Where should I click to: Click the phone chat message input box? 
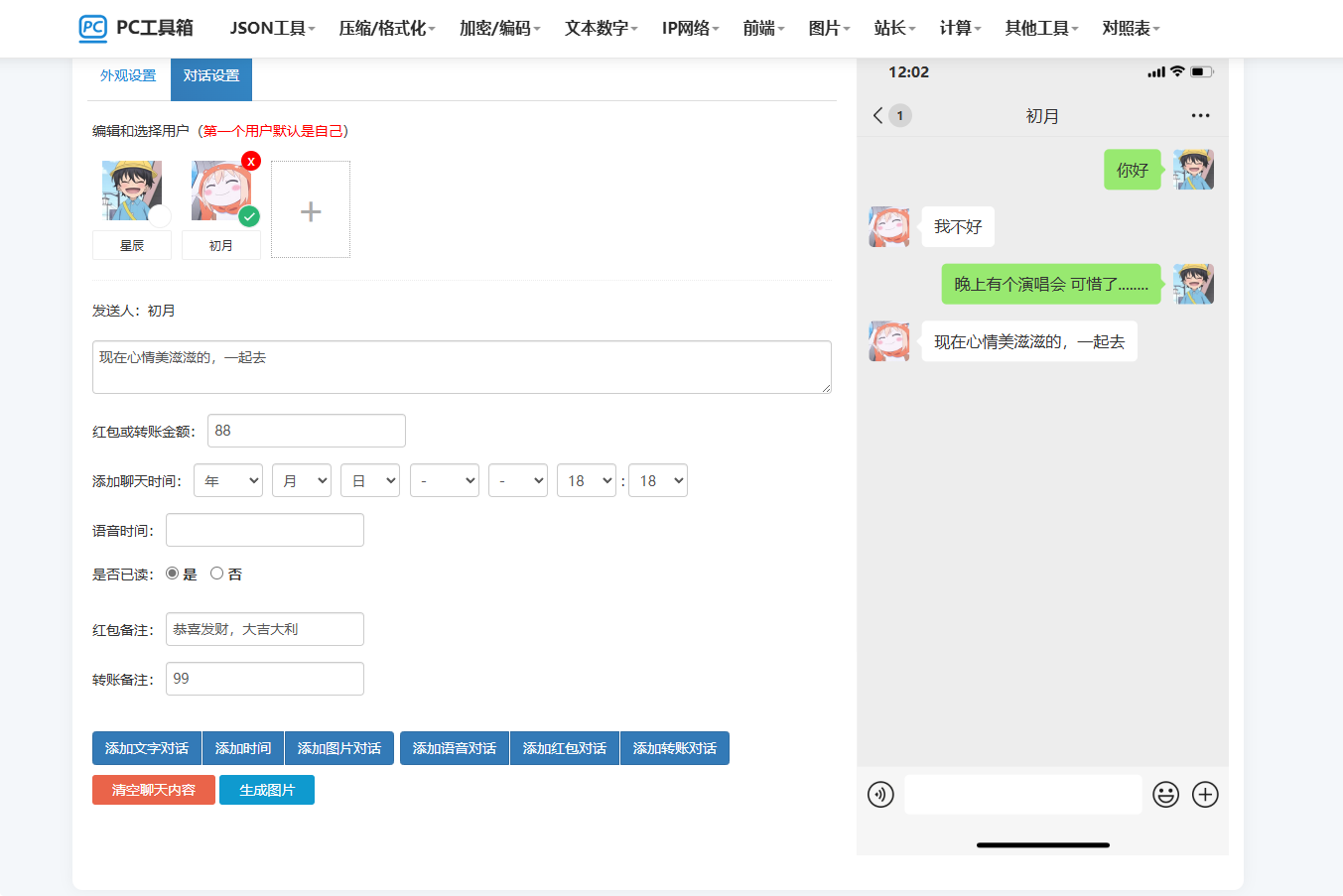tap(1023, 795)
